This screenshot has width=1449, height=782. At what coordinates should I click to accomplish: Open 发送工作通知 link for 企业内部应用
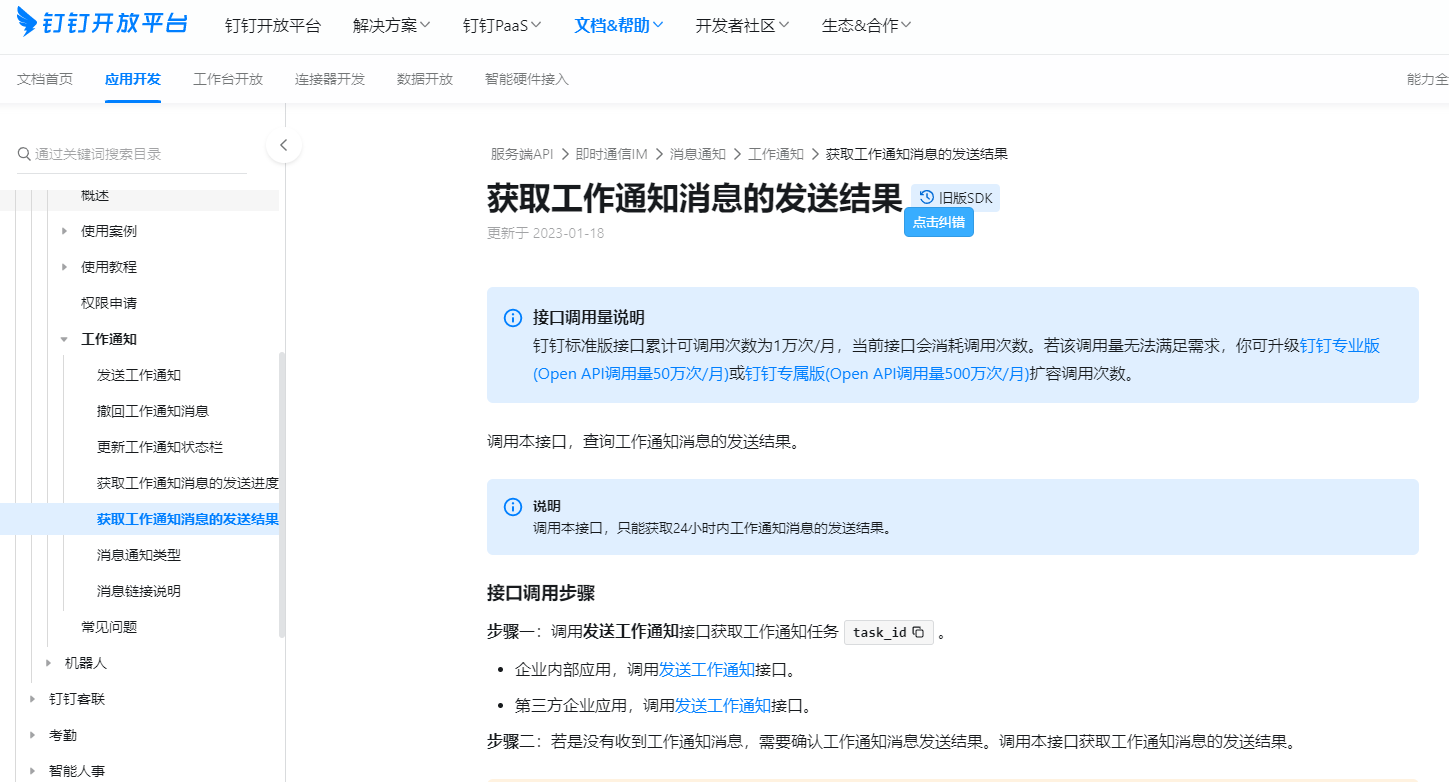[706, 670]
